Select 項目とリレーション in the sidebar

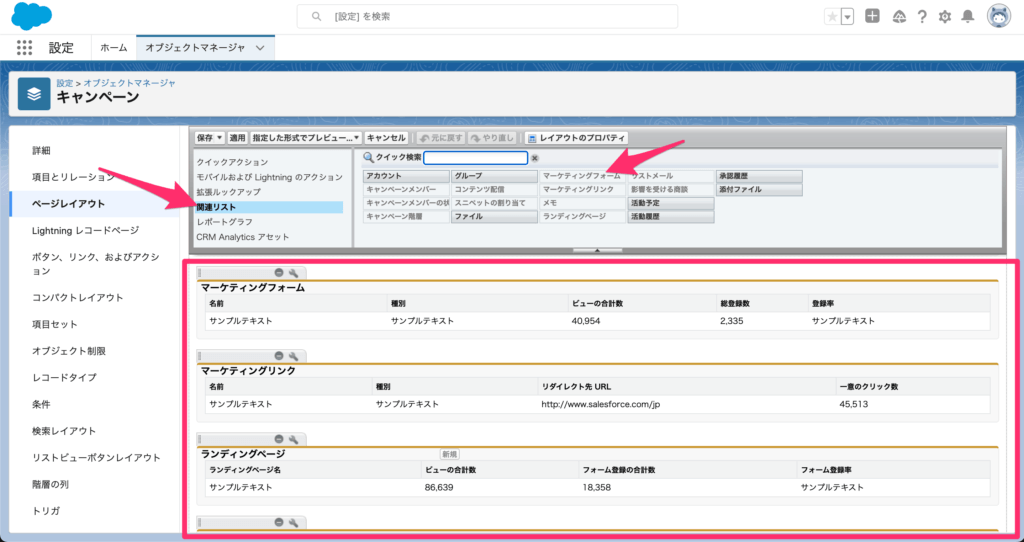(73, 177)
